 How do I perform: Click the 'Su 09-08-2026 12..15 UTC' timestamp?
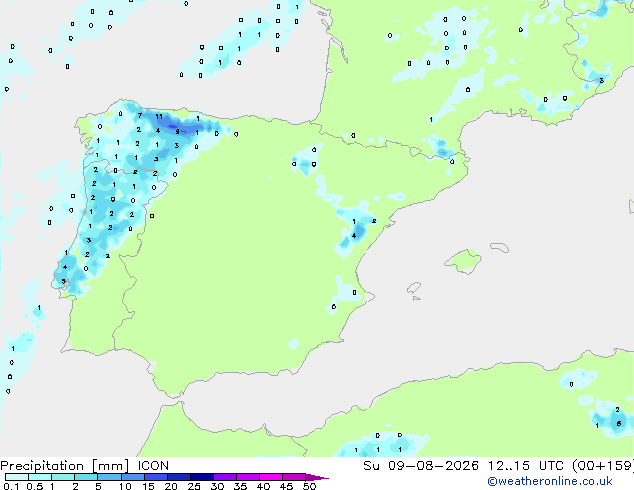tap(465, 466)
